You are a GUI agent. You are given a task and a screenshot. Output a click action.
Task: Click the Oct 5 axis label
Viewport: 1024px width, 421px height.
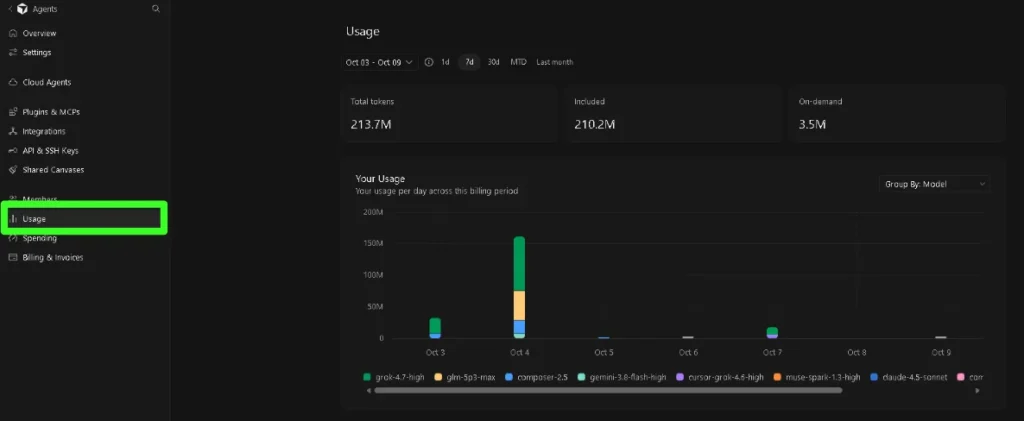coord(603,352)
